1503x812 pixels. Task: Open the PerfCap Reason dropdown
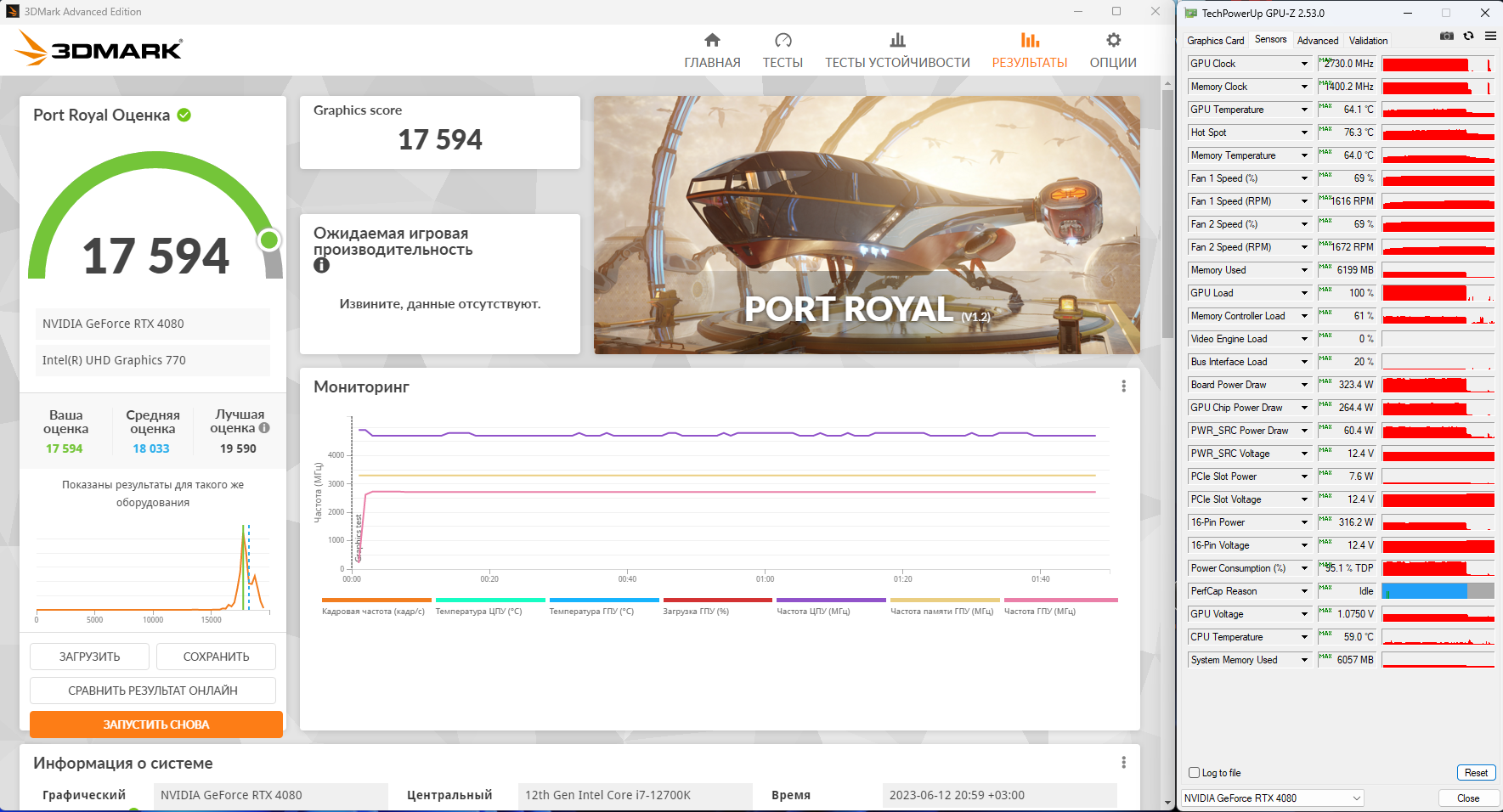1304,591
